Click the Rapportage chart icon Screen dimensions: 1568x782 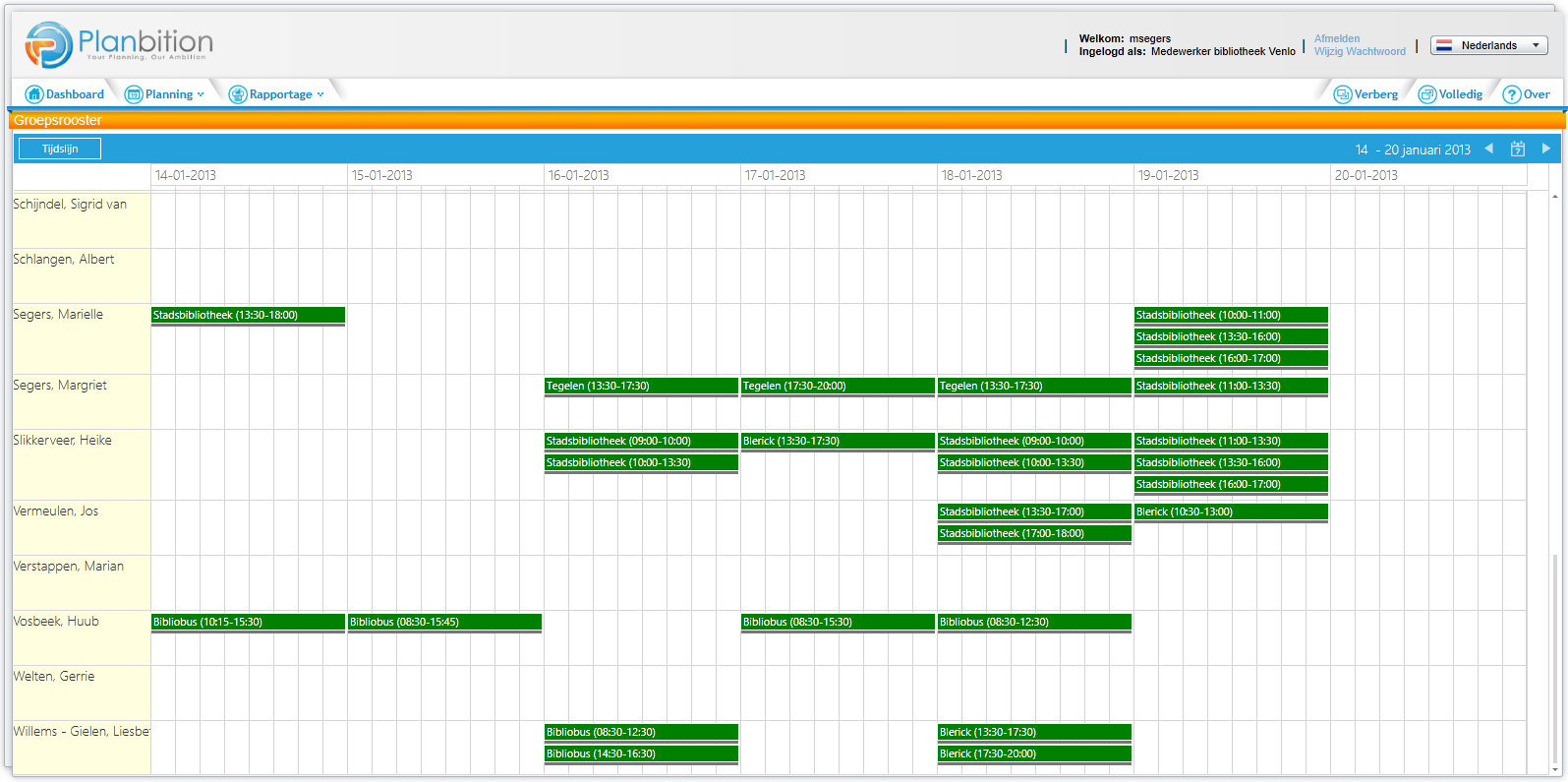click(x=238, y=94)
